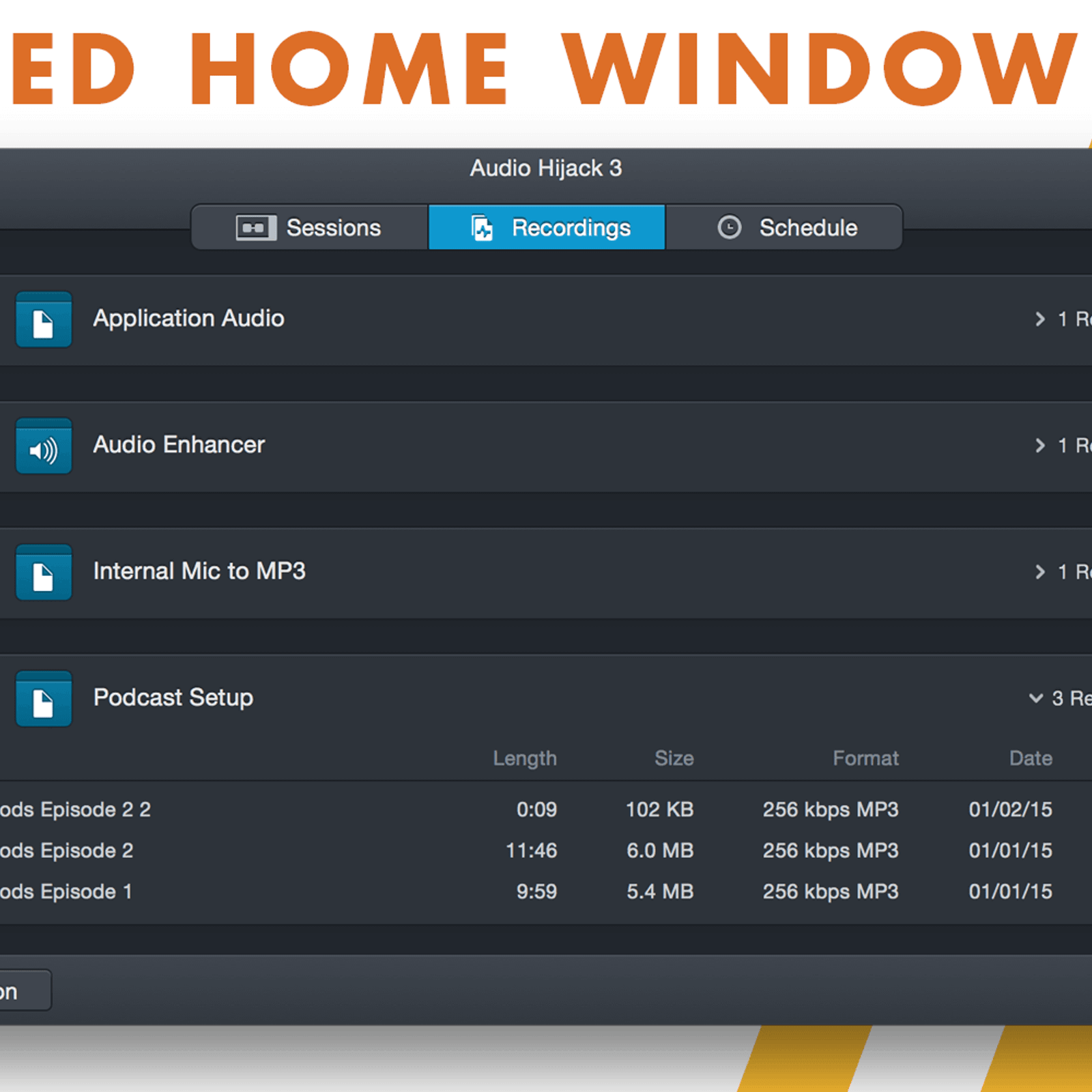Image resolution: width=1092 pixels, height=1092 pixels.
Task: Open the Schedule tab
Action: 784,227
